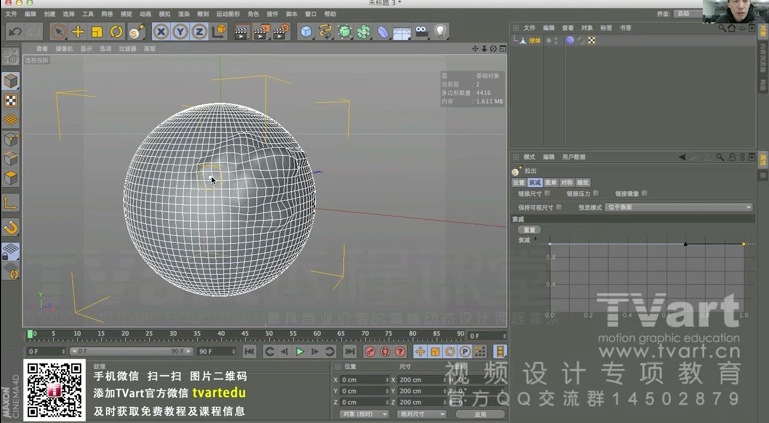Open the 绝对尺寸 size dropdown
769x423 pixels.
tap(421, 414)
